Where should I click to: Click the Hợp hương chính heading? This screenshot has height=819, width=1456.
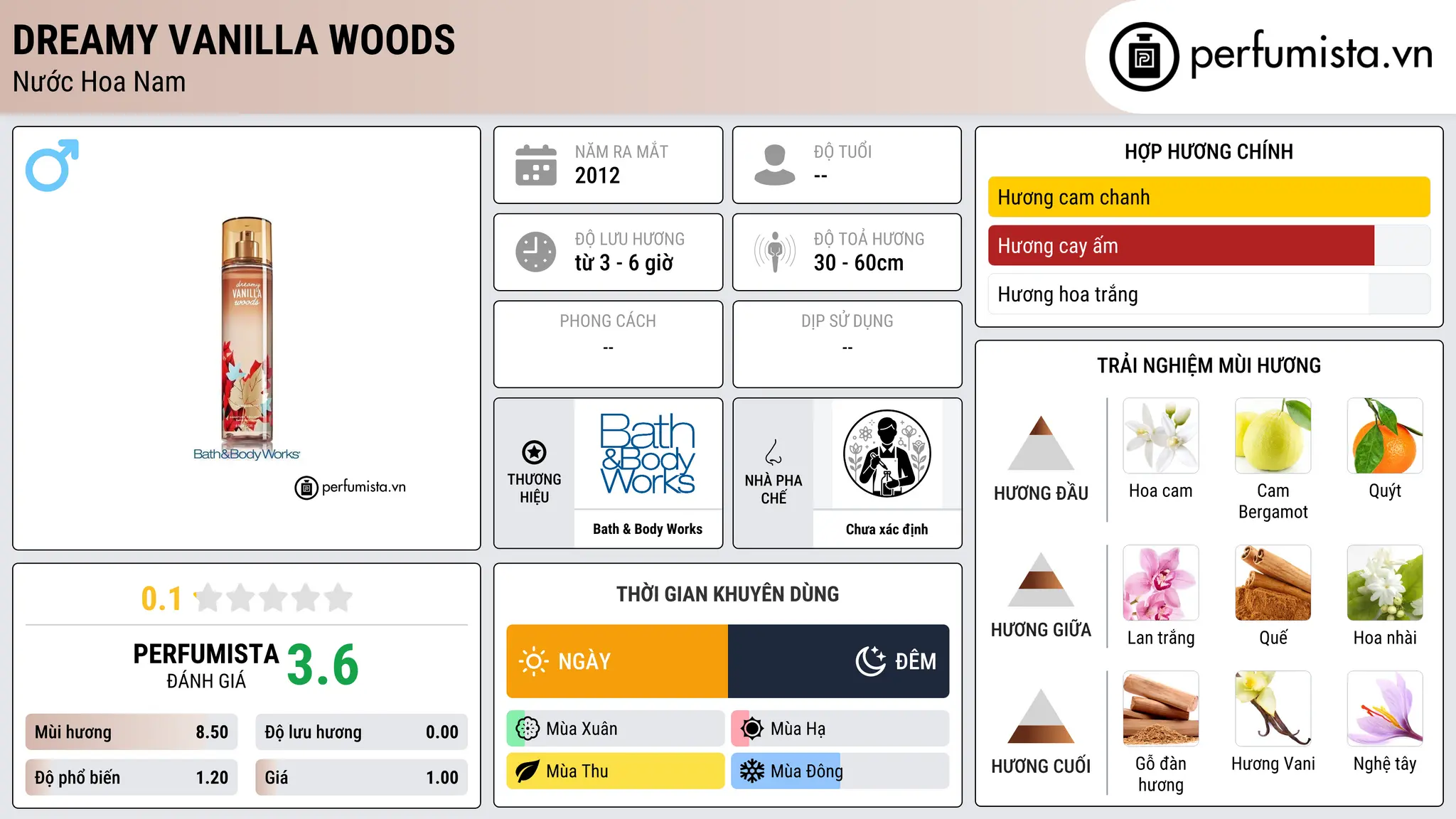coord(1209,151)
